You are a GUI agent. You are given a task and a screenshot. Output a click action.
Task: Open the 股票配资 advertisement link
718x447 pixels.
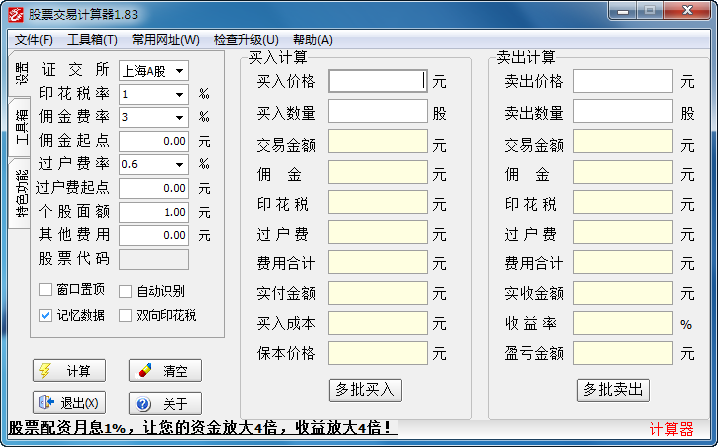[x=203, y=428]
